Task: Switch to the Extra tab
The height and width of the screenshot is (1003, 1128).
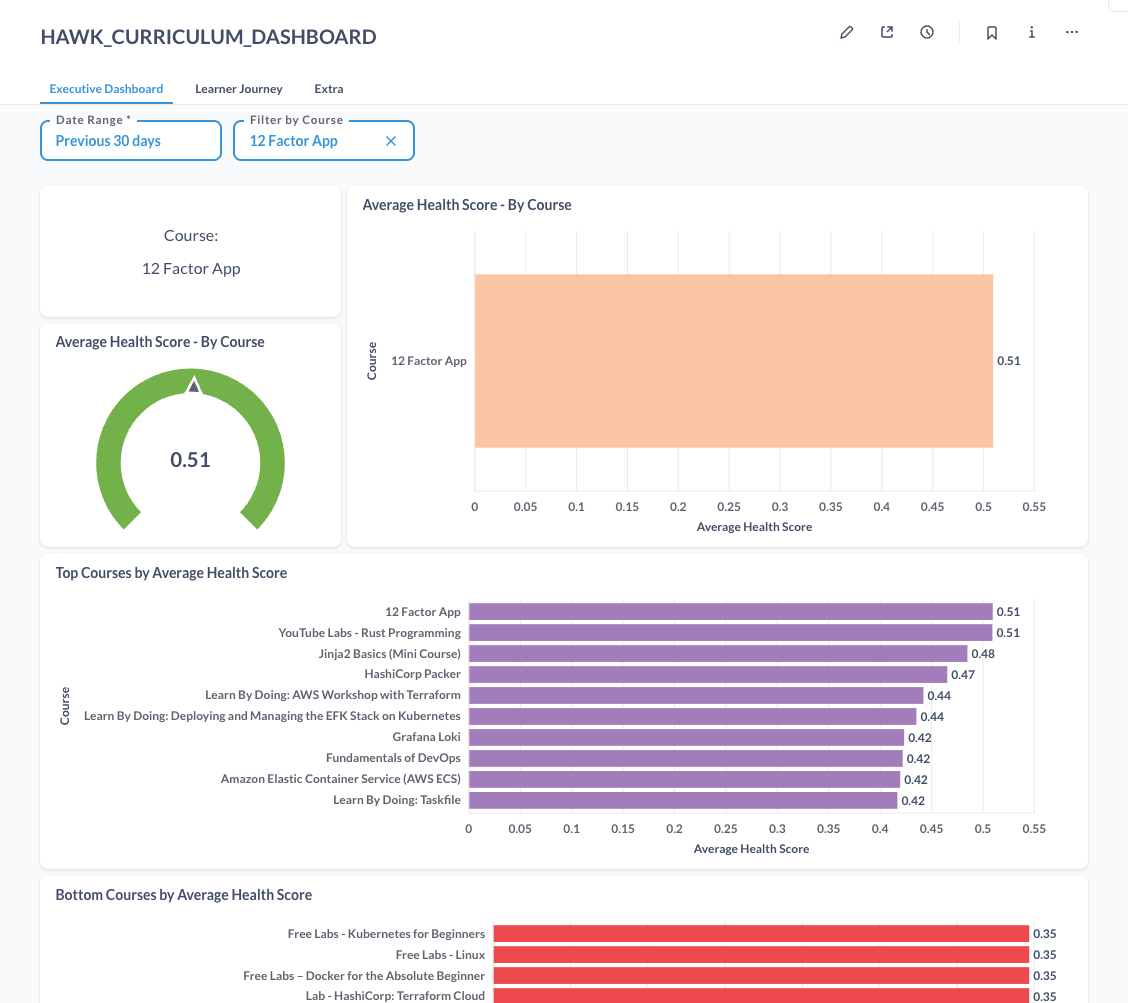Action: 329,89
